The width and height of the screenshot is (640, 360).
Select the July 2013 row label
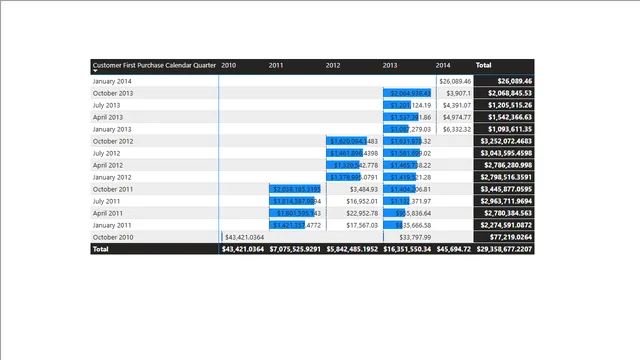pos(107,105)
